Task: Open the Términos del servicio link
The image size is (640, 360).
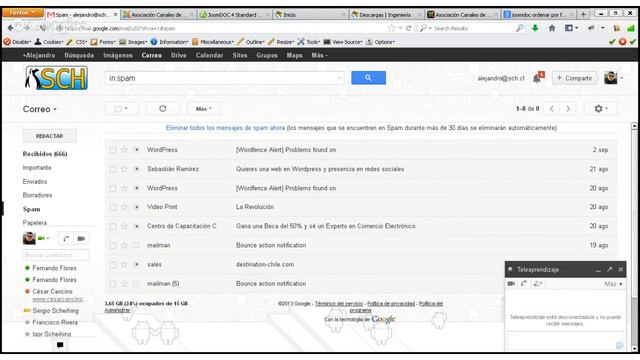Action: pos(339,304)
